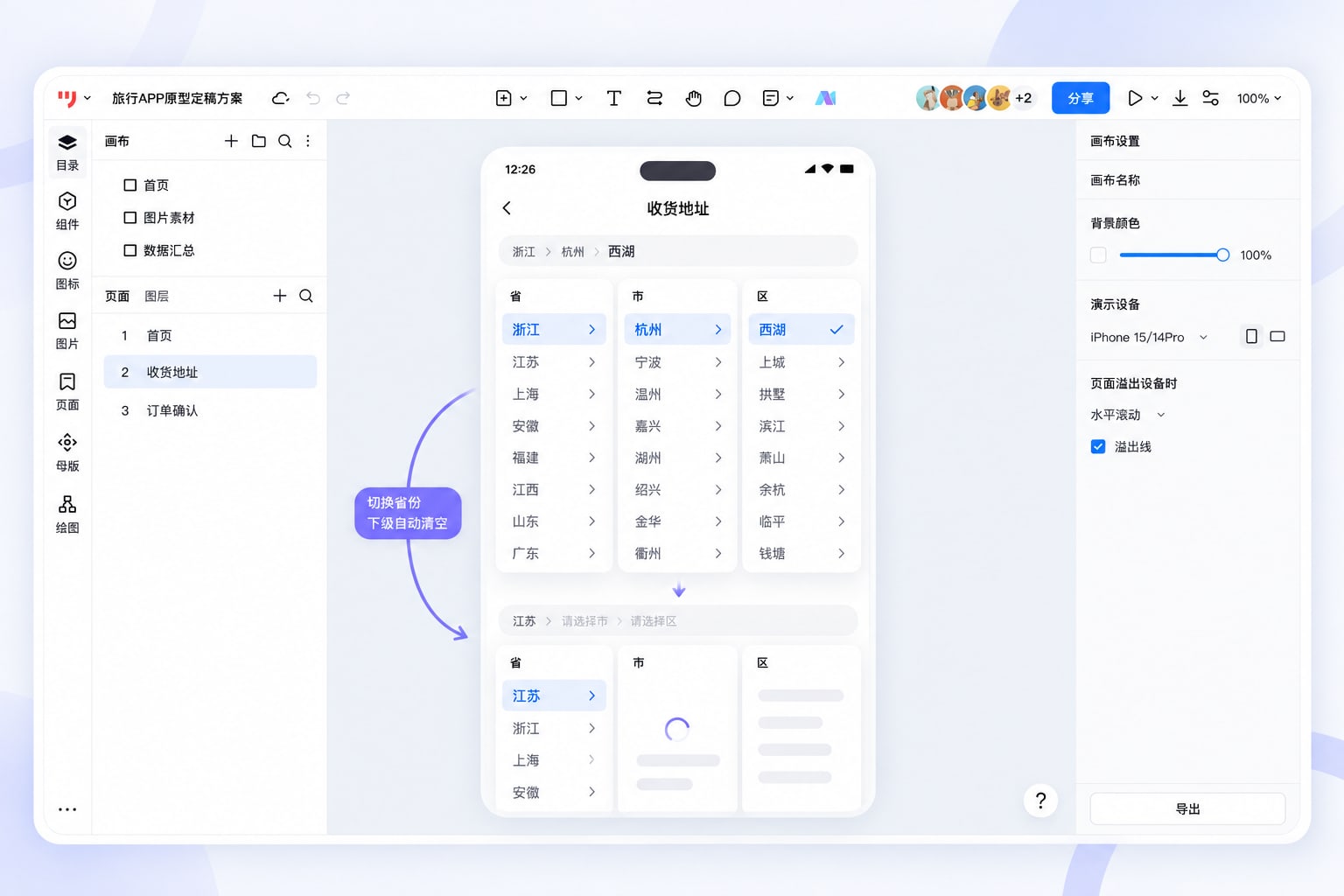Create a new folder in 画布 panel
1344x896 pixels.
[x=259, y=141]
